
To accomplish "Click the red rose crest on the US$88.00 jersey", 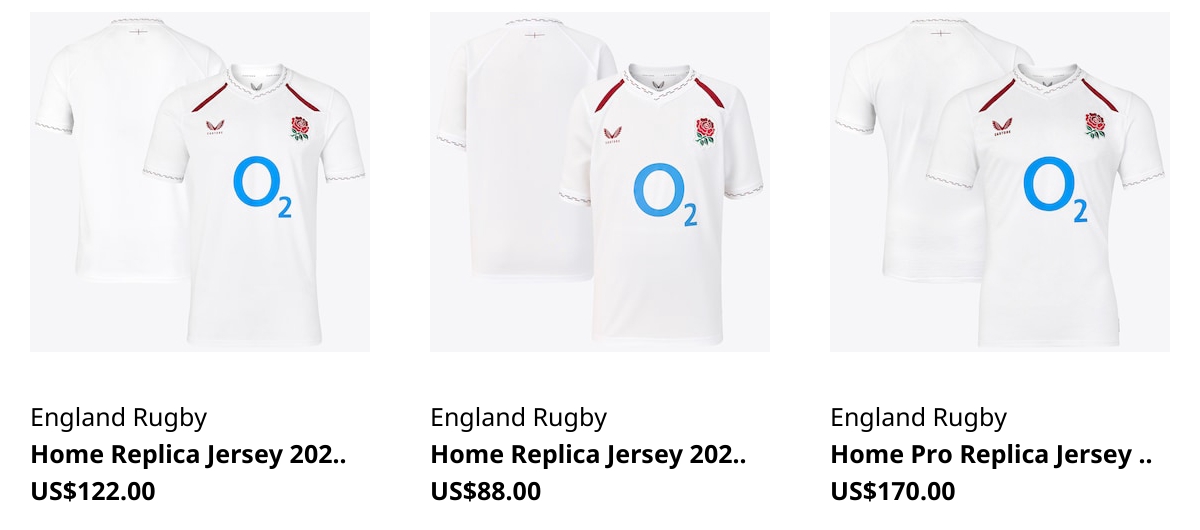I will click(x=706, y=132).
